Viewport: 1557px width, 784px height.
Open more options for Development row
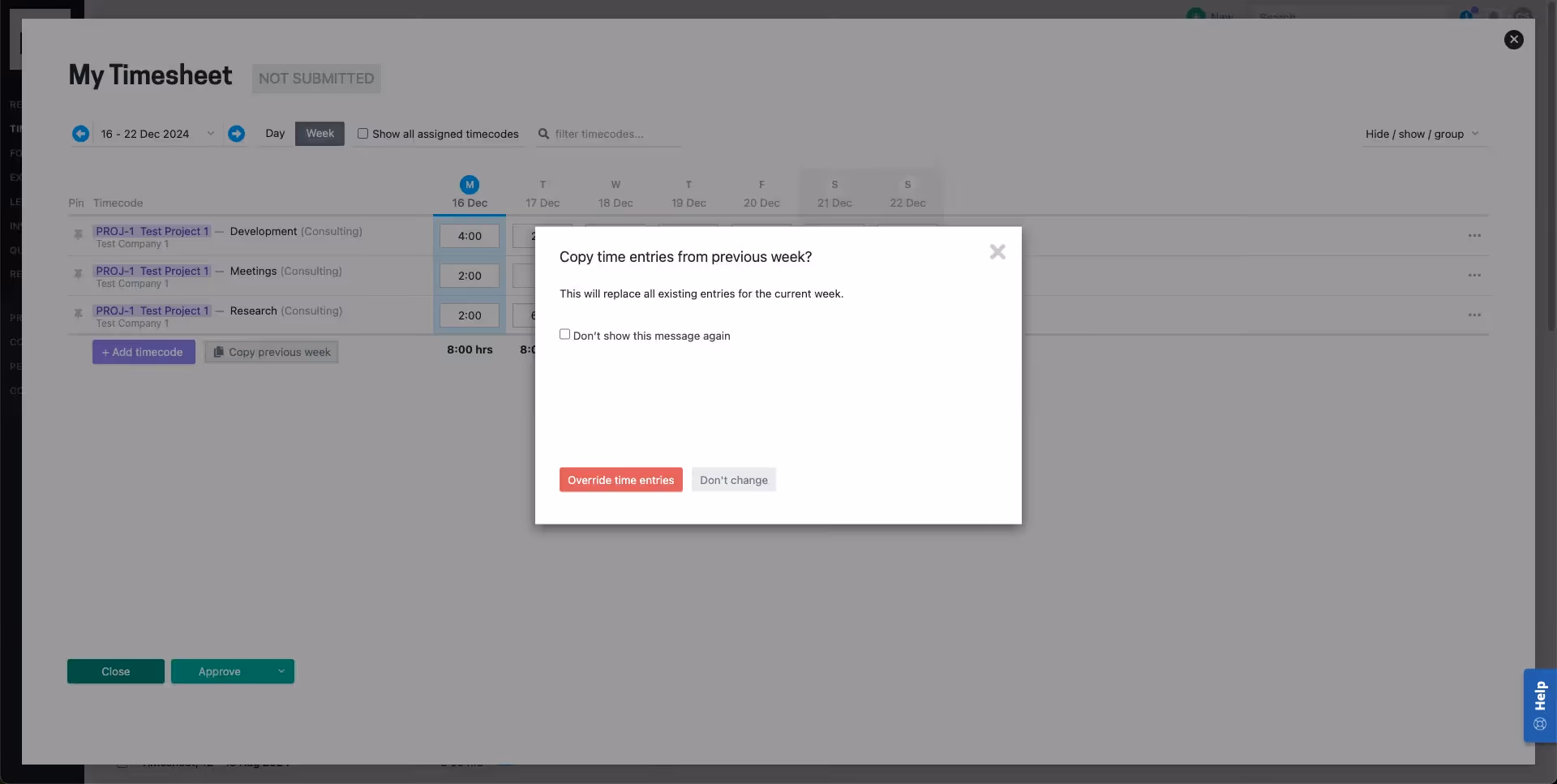tap(1474, 236)
